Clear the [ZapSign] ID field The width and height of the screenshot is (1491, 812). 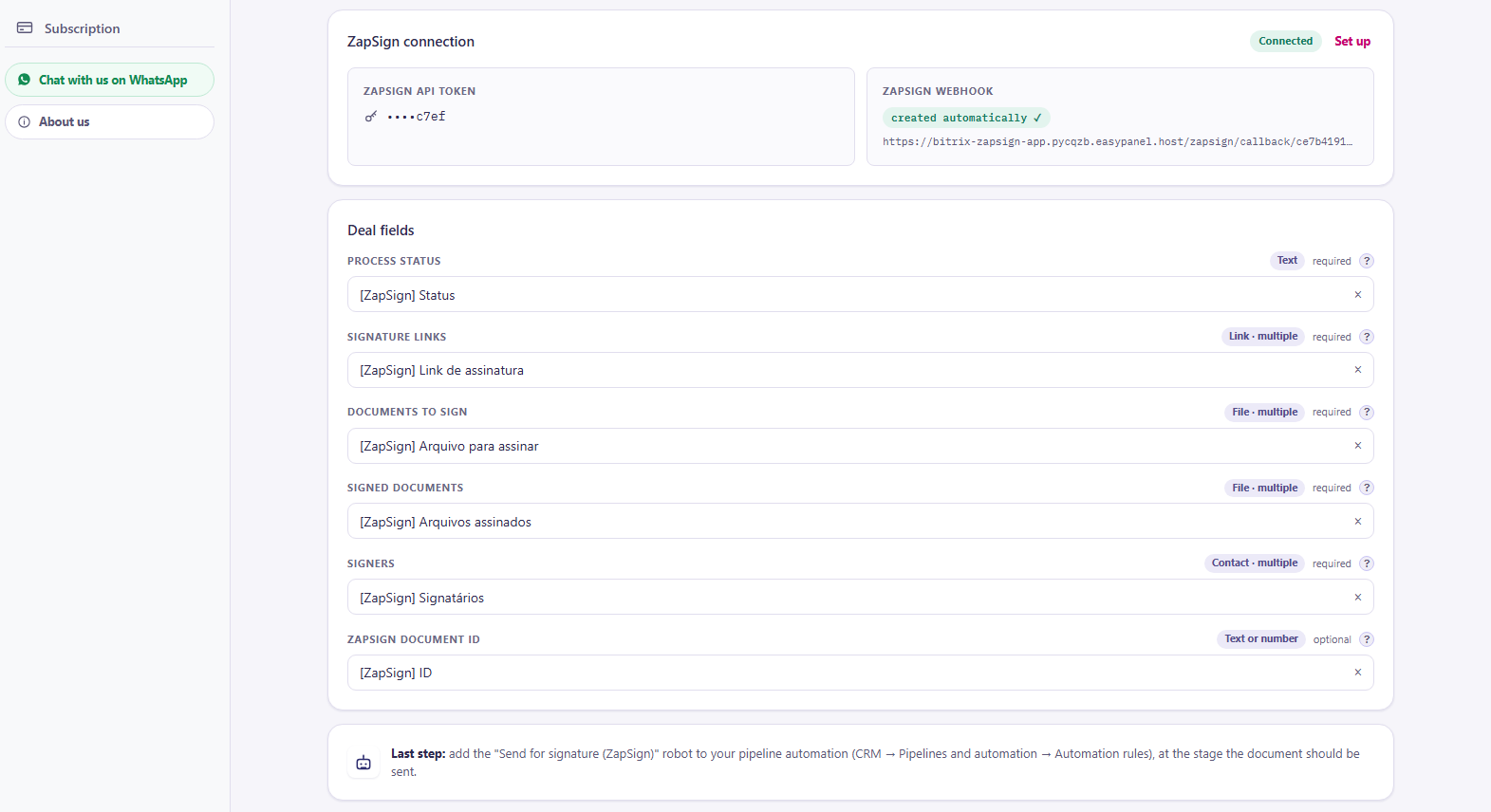click(1358, 673)
